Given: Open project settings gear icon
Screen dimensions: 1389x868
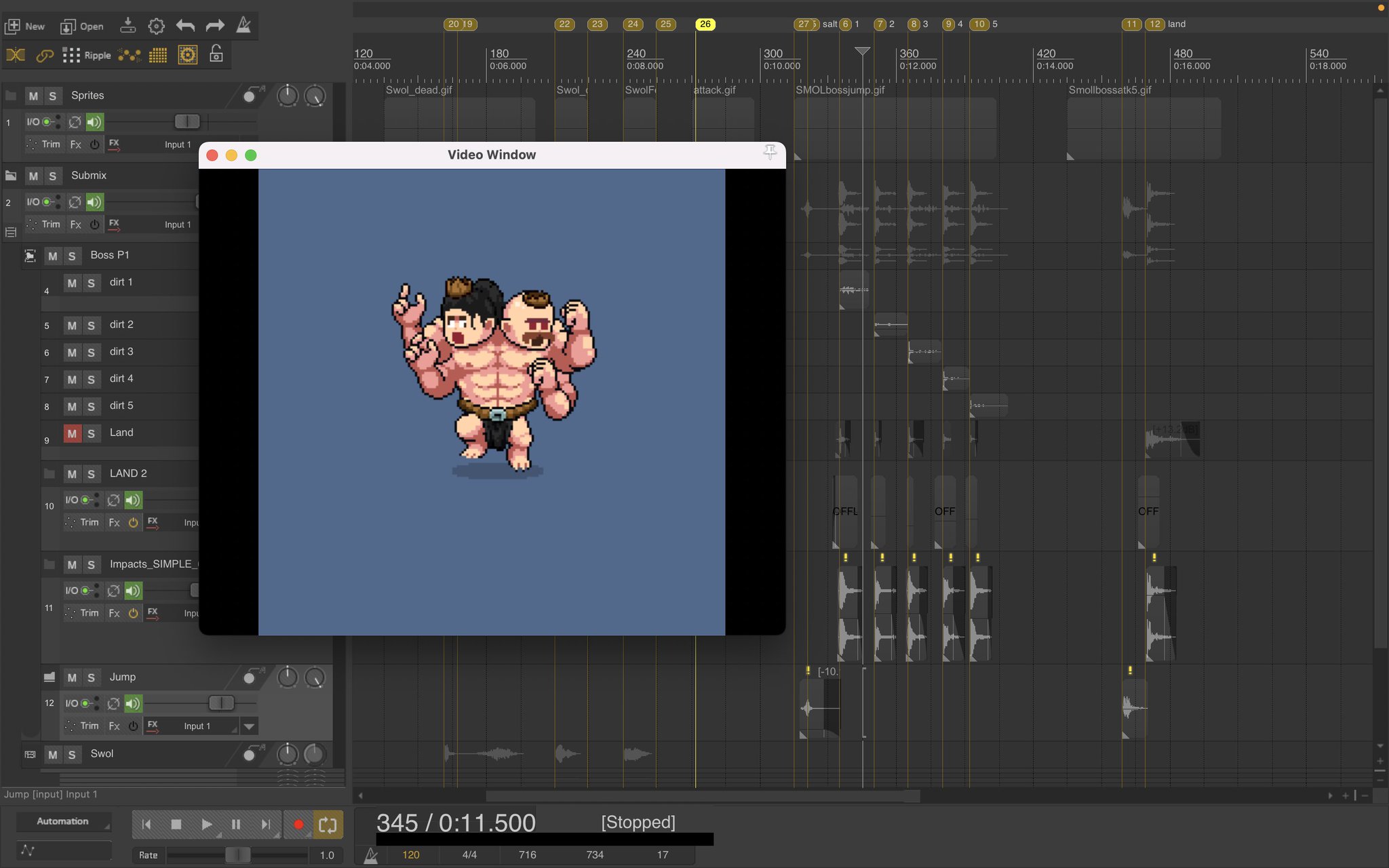Looking at the screenshot, I should point(157,26).
